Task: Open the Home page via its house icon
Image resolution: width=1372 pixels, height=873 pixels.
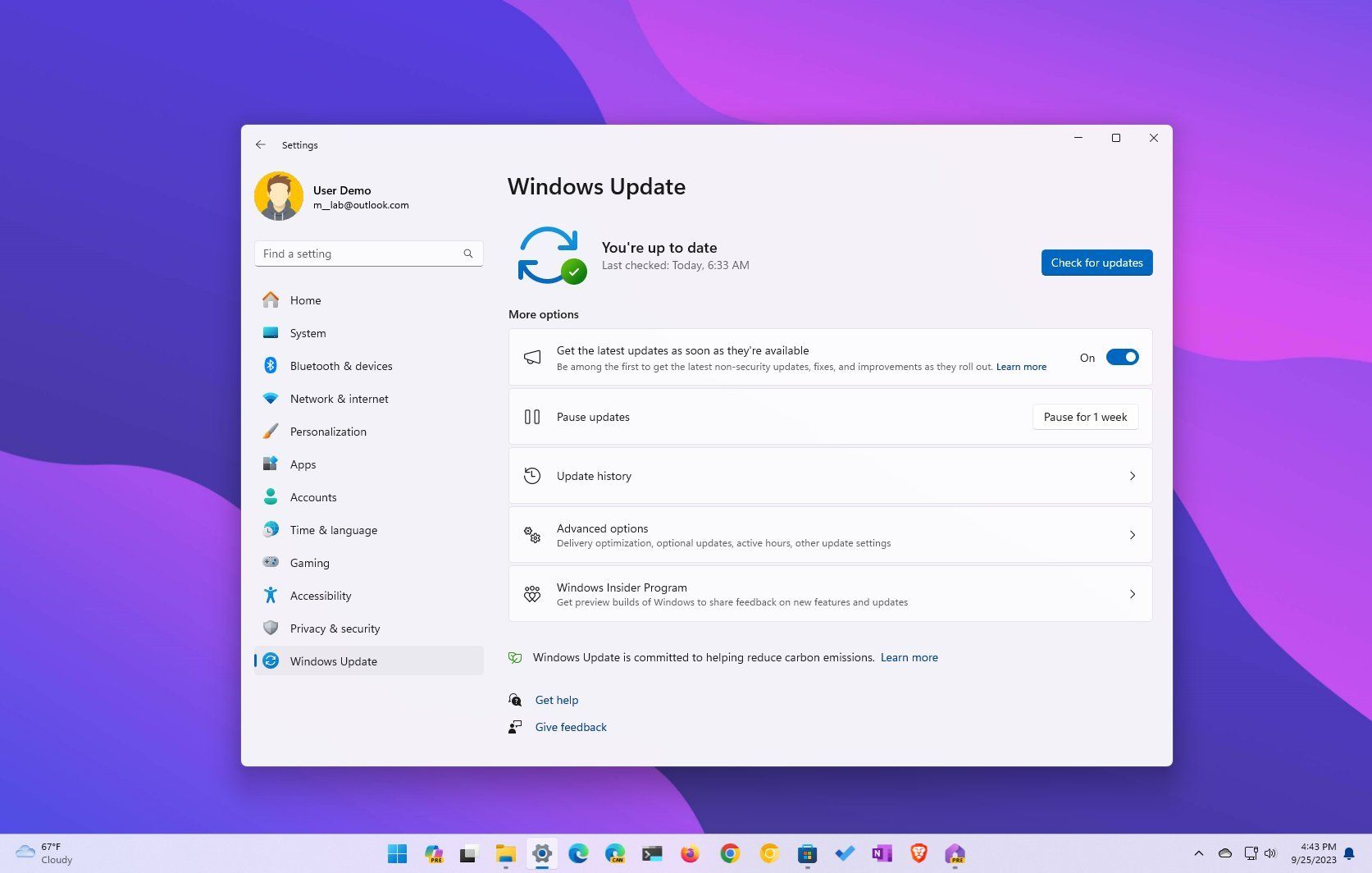Action: click(x=271, y=300)
